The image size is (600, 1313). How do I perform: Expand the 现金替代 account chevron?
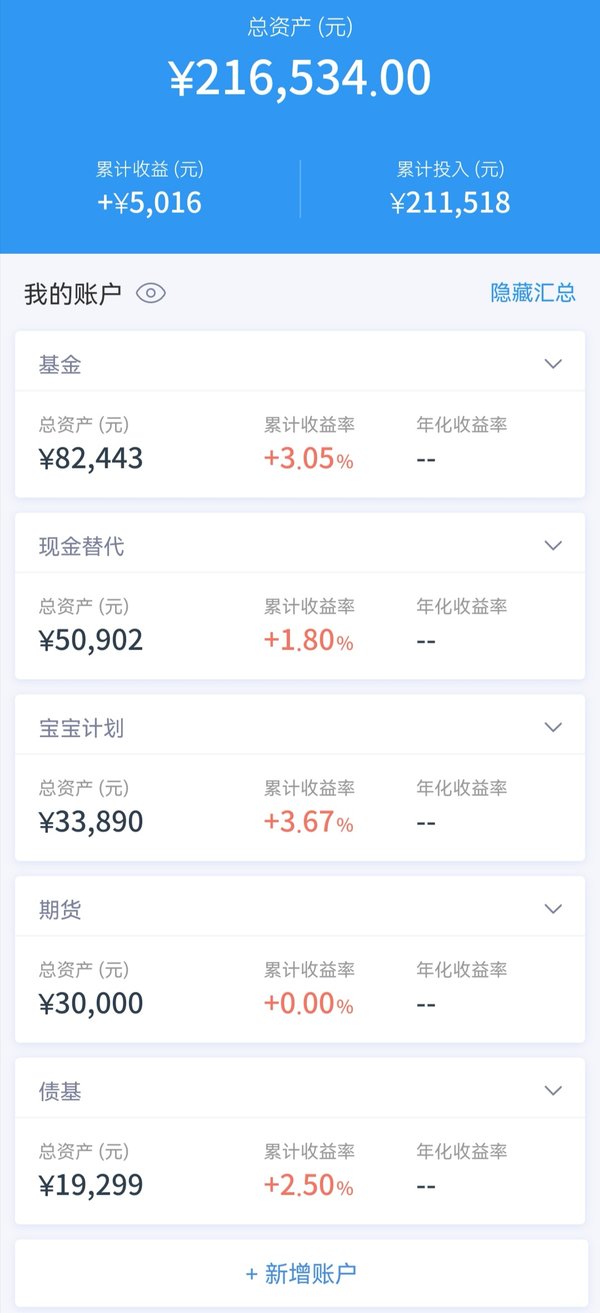554,546
